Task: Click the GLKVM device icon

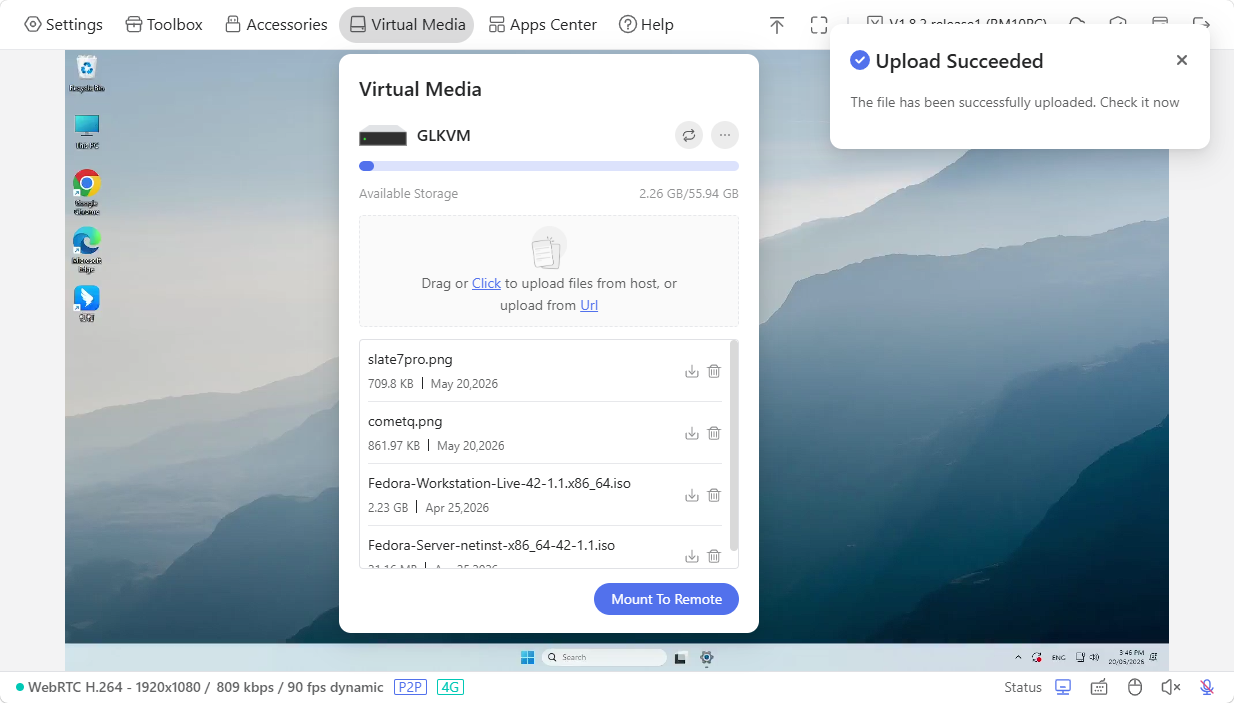Action: [x=383, y=136]
